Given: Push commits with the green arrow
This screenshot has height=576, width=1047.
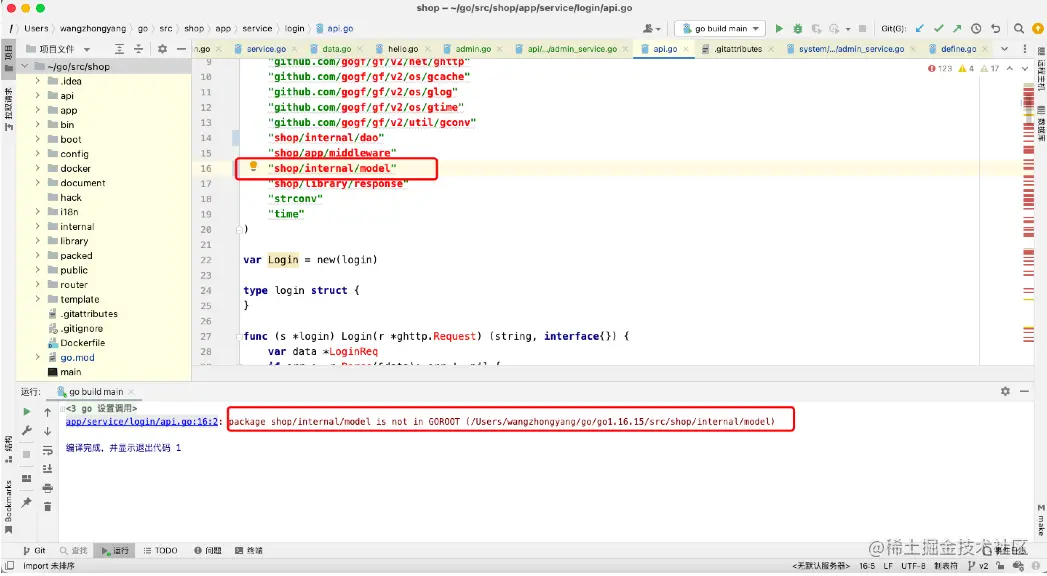Looking at the screenshot, I should [x=957, y=29].
